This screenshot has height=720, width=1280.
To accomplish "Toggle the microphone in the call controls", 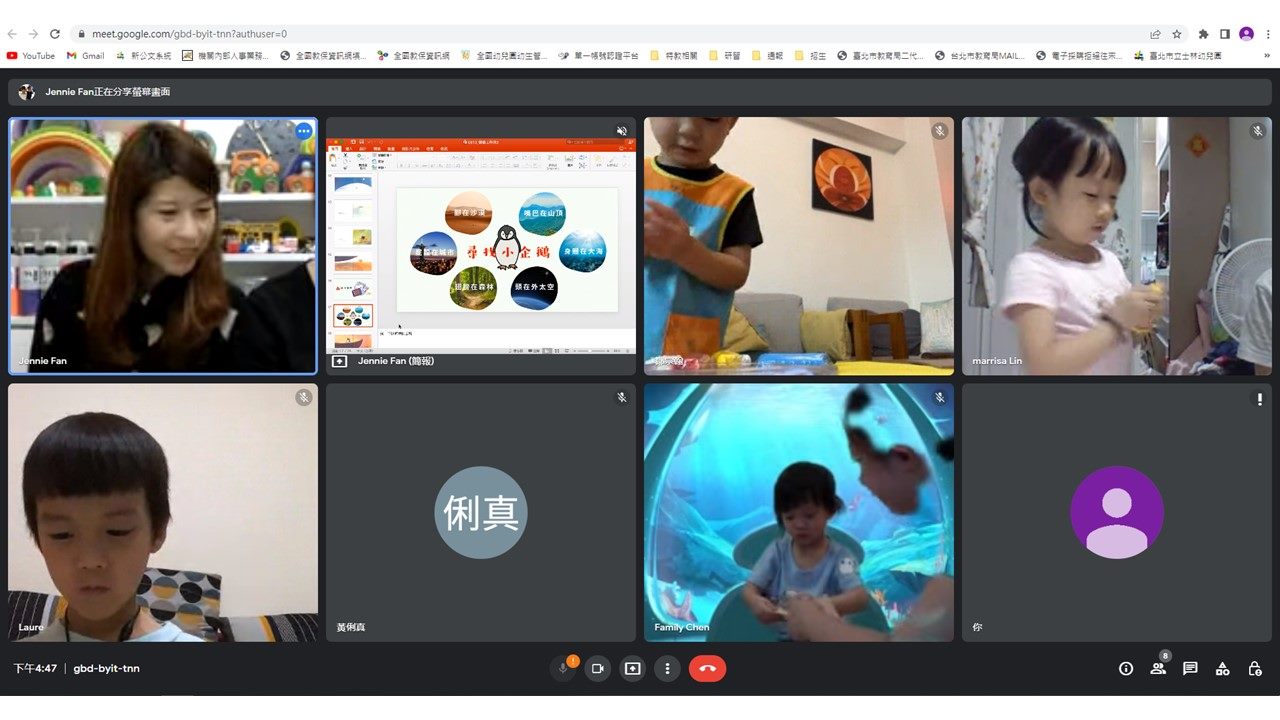I will pos(563,669).
